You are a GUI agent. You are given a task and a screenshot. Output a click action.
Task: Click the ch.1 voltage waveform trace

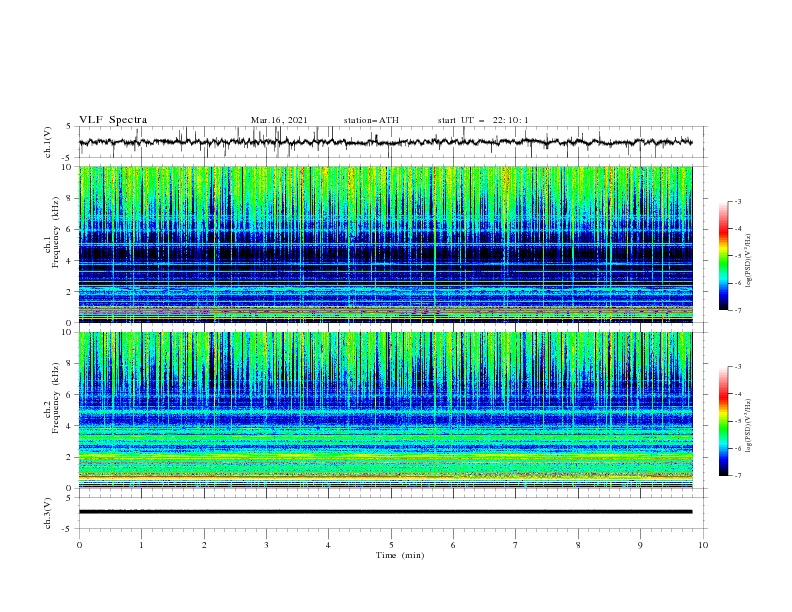[385, 142]
